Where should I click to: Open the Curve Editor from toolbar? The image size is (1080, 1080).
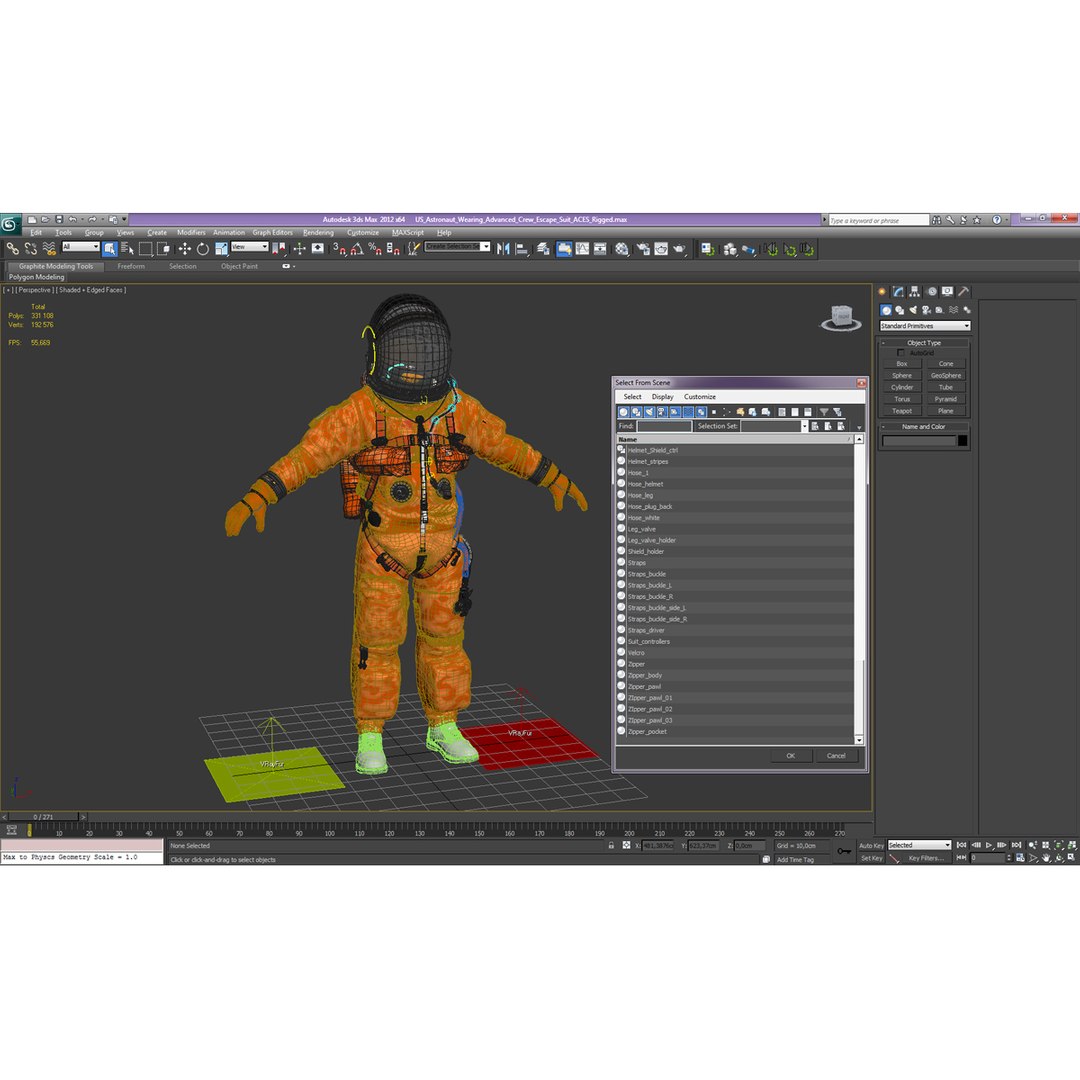[582, 249]
